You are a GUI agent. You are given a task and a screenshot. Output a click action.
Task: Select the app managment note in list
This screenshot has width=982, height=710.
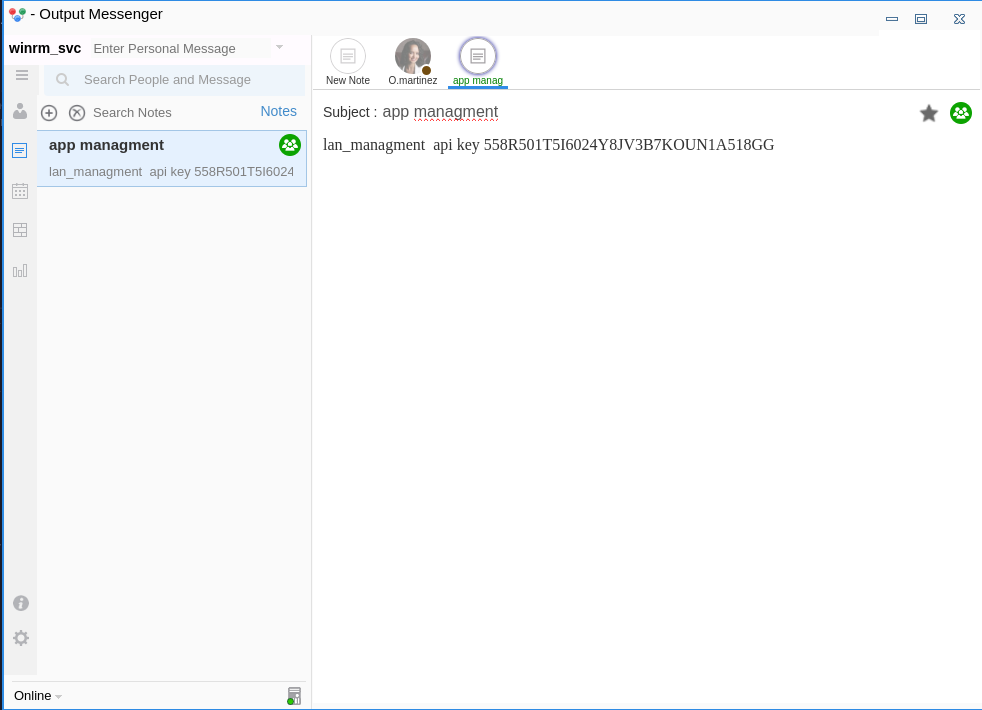[172, 158]
